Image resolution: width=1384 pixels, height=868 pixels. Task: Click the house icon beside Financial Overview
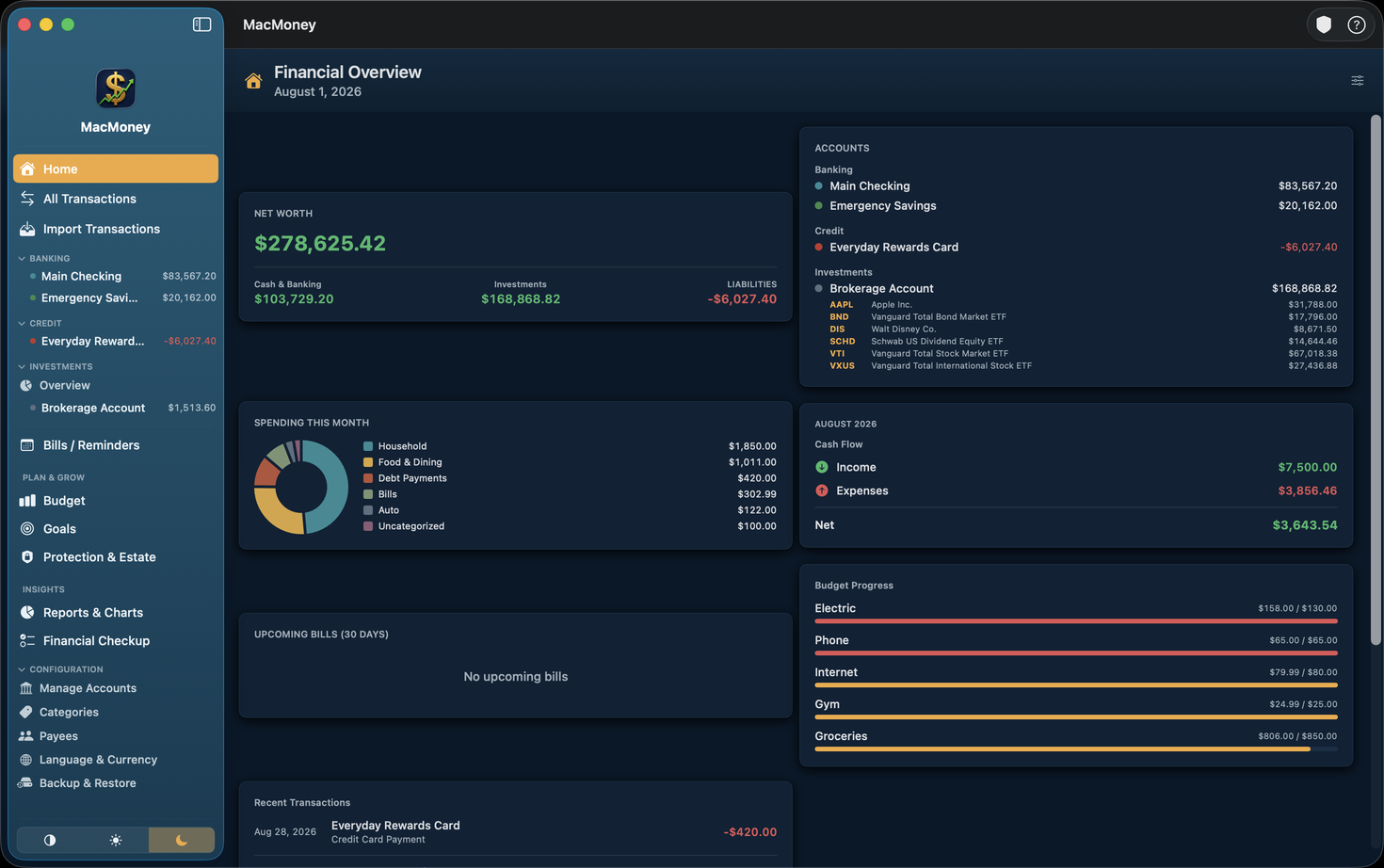(x=253, y=81)
